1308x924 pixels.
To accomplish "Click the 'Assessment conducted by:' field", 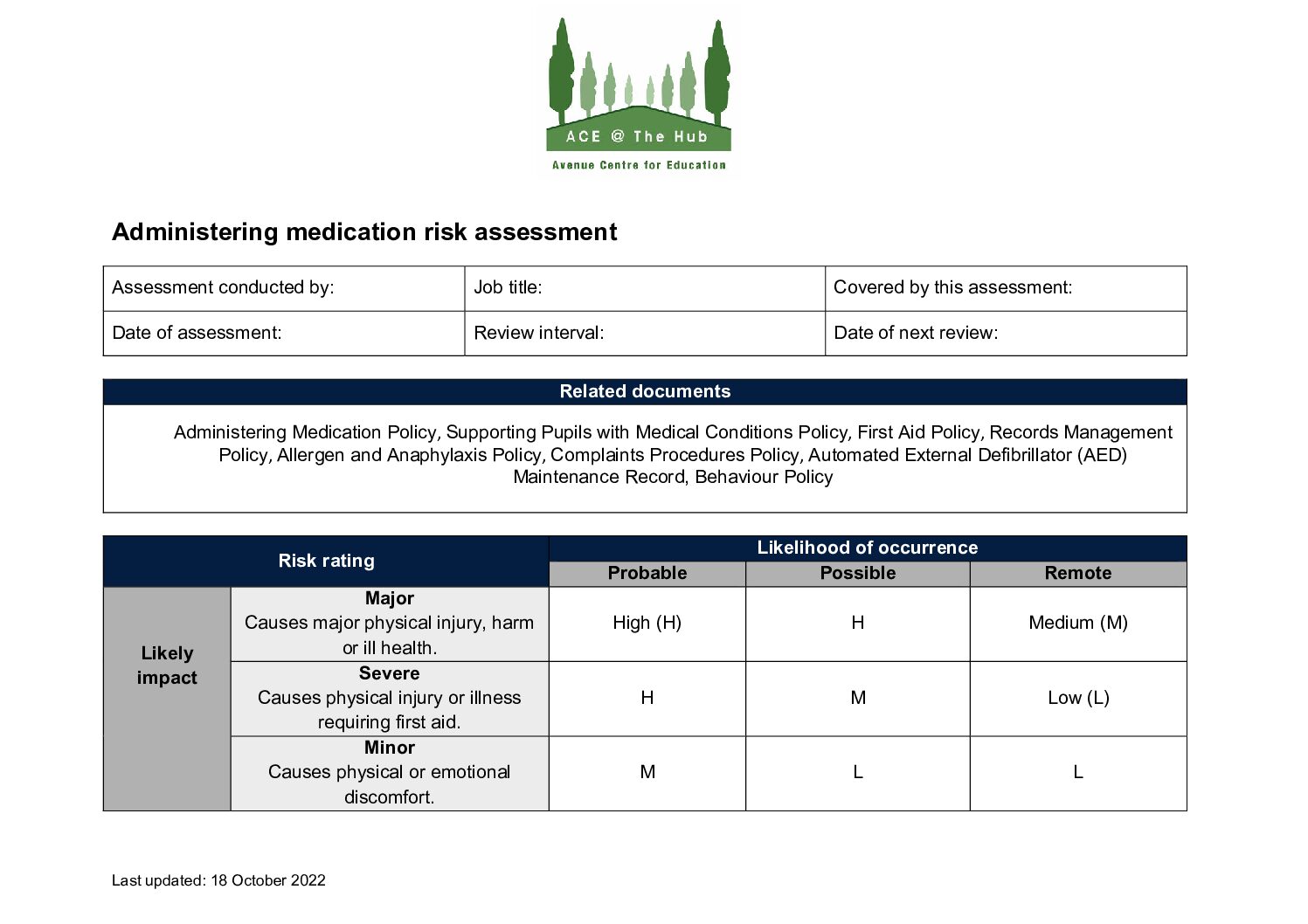I will [x=283, y=288].
